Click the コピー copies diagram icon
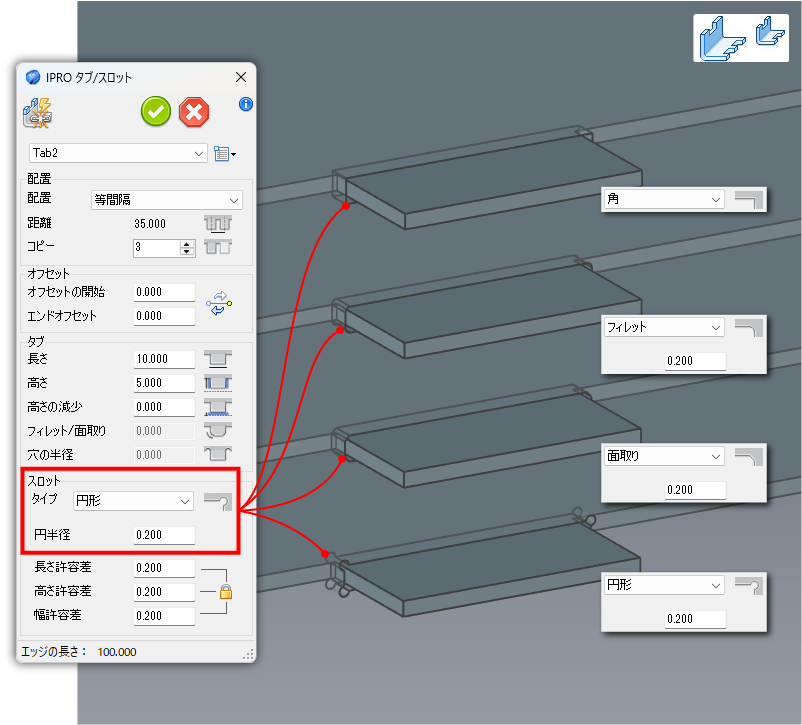802x725 pixels. (218, 248)
